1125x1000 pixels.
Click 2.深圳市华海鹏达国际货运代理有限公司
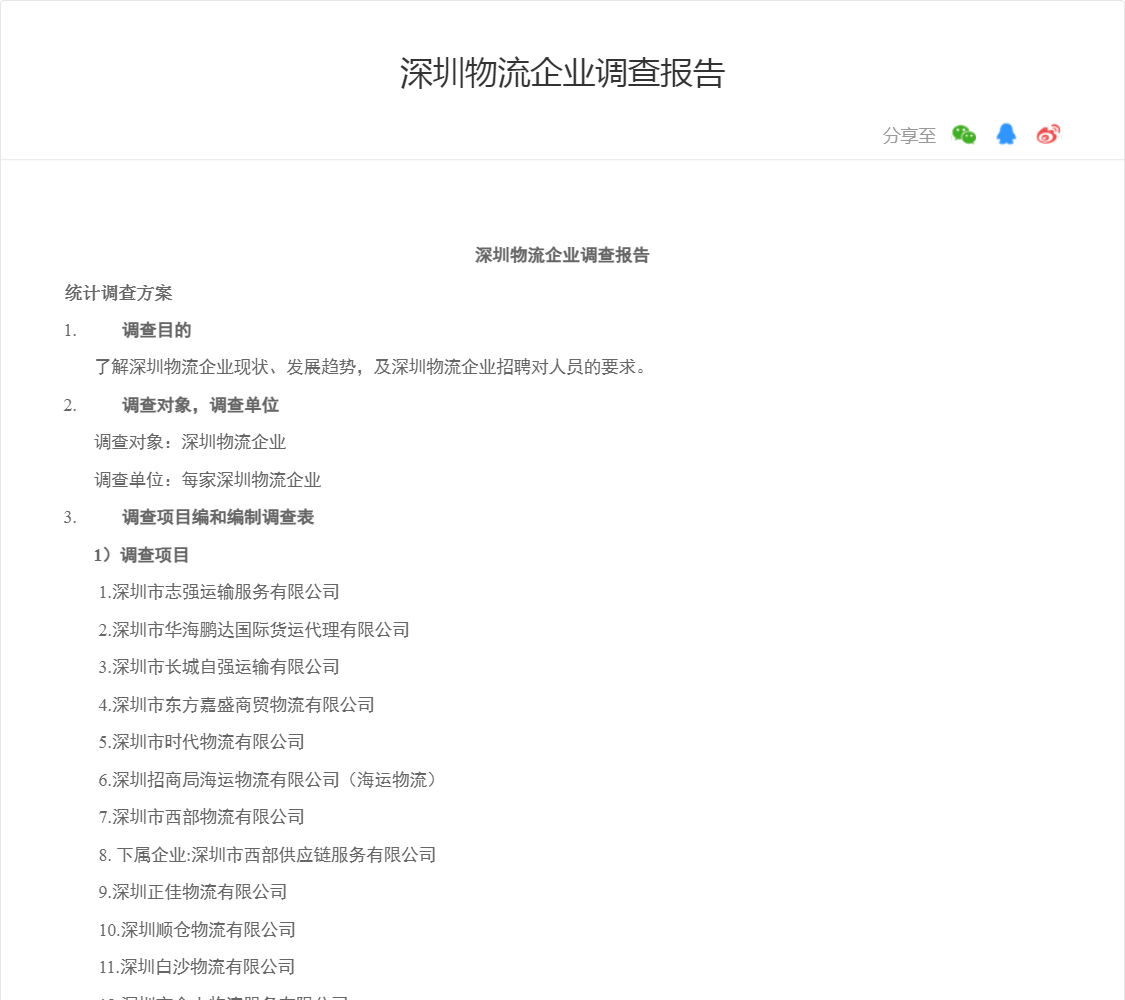(x=254, y=630)
